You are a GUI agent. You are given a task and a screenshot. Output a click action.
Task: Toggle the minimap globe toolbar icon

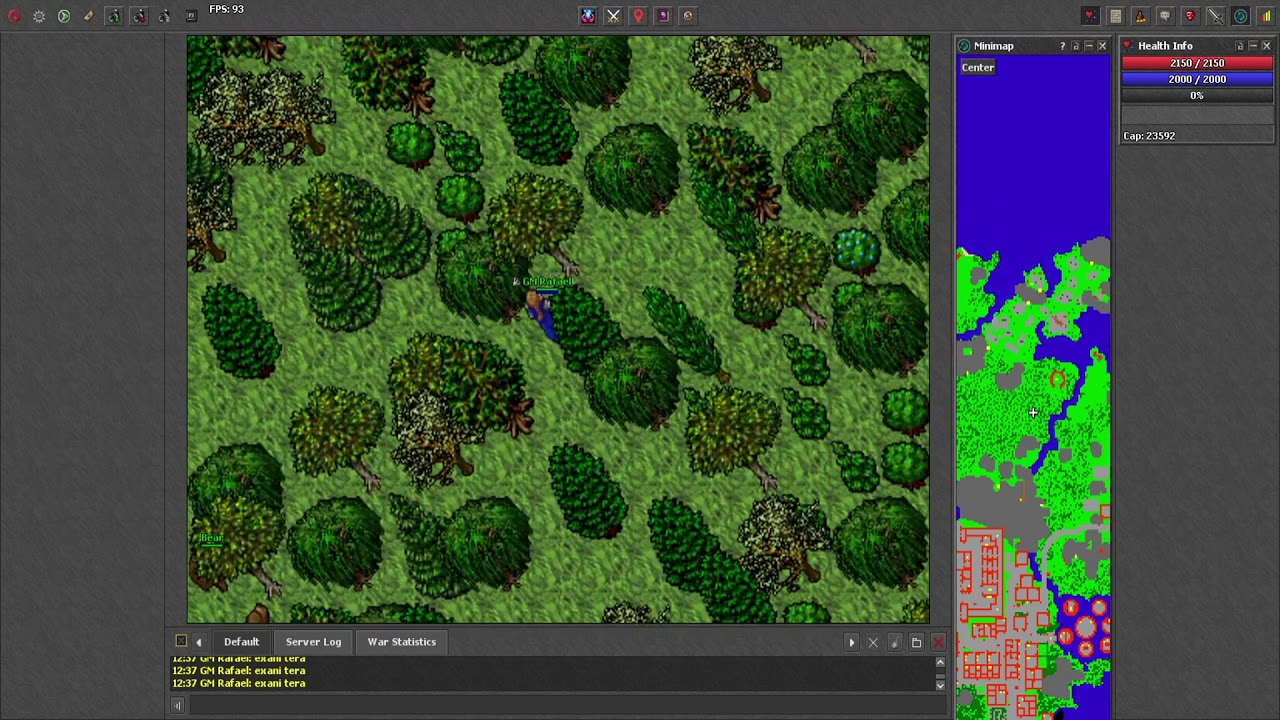click(1240, 16)
